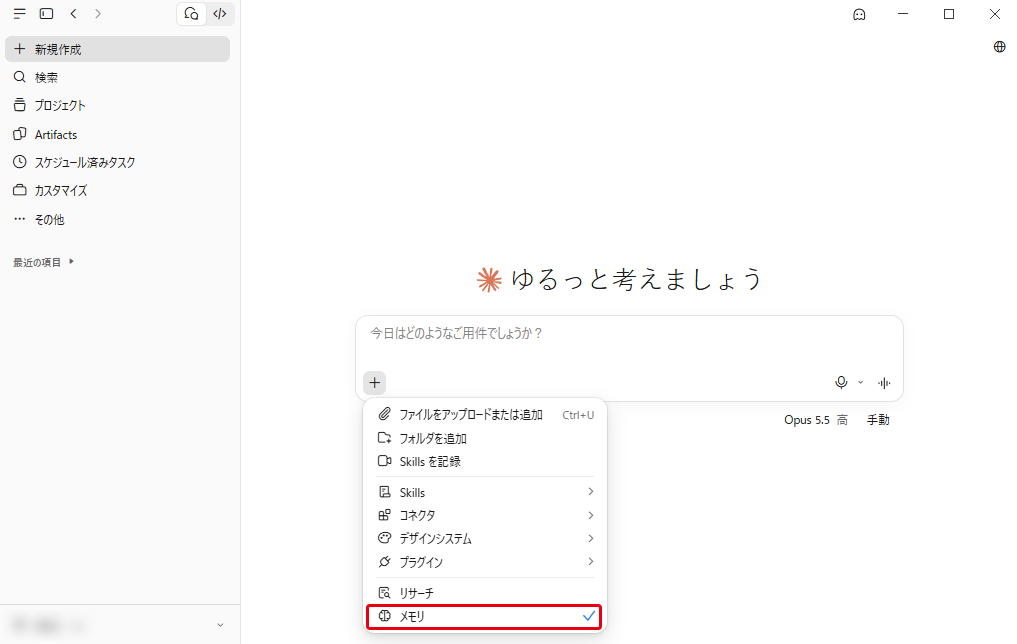Go back with the left arrow

click(x=73, y=14)
